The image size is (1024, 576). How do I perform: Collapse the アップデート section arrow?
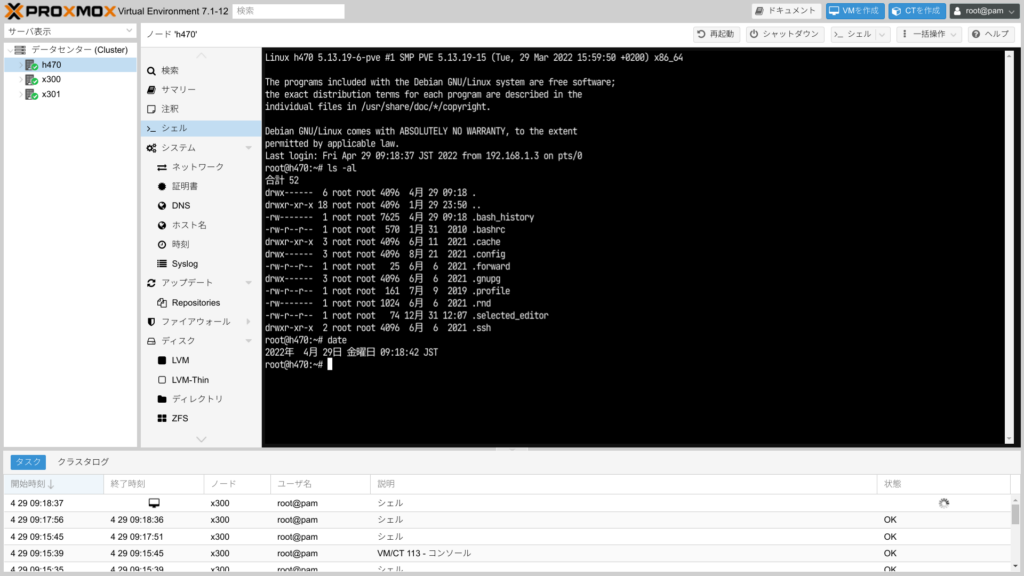[249, 283]
